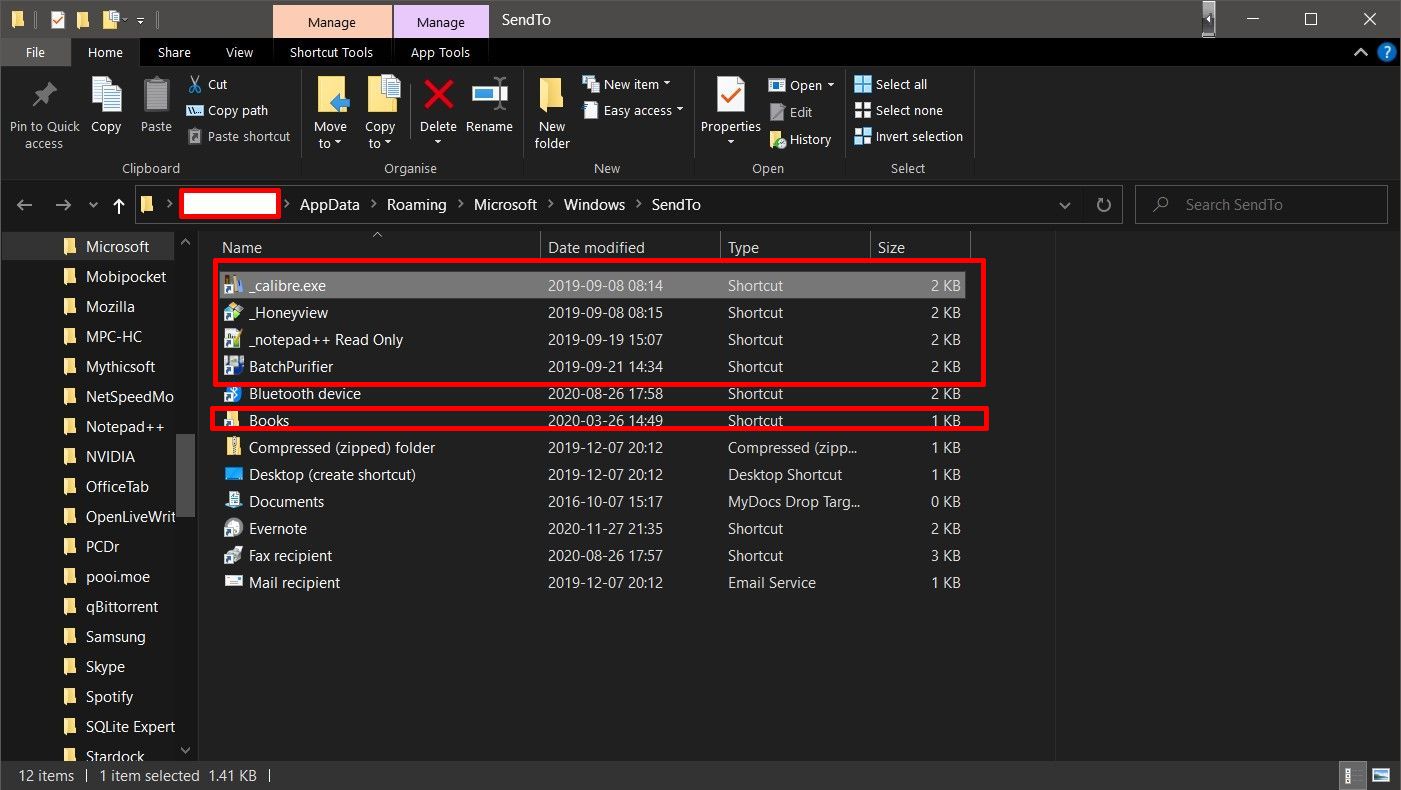Screen dimensions: 1401x790
Task: Click Roaming in the address path
Action: pos(417,205)
